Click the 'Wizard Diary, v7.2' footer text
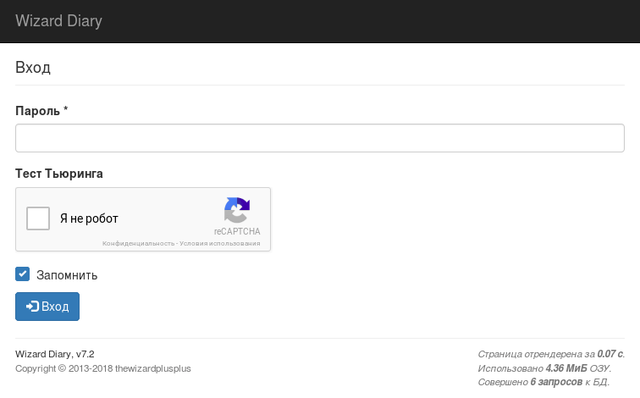 [55, 354]
